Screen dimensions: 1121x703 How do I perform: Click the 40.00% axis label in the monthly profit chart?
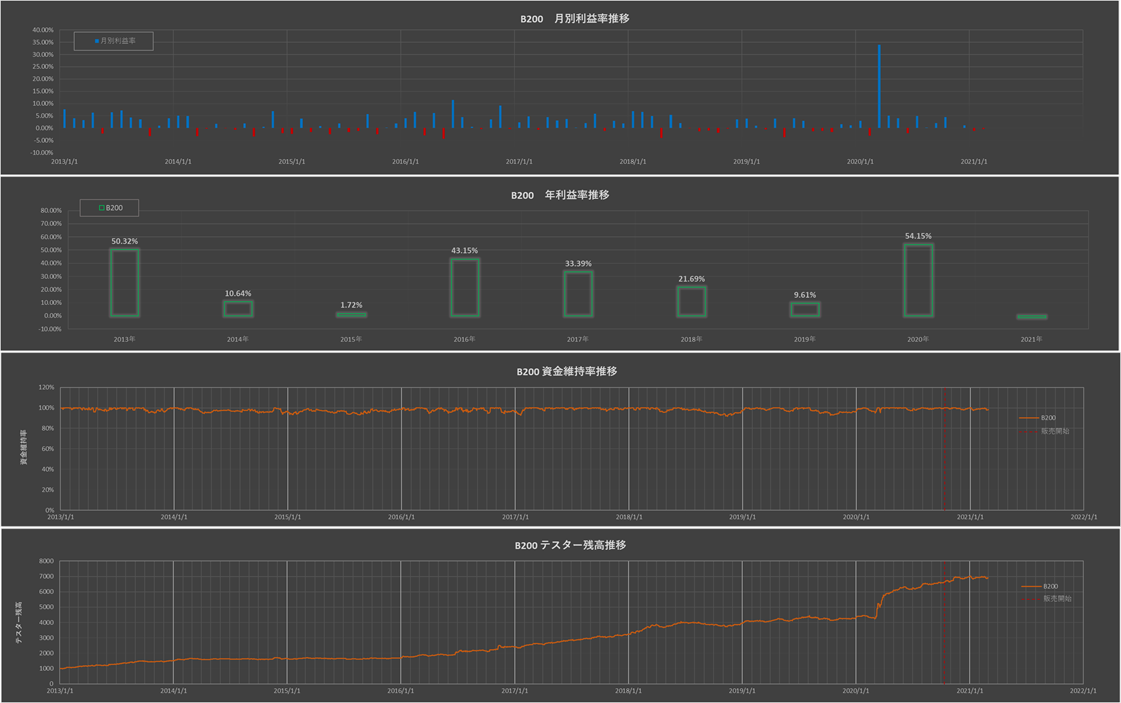(x=42, y=30)
